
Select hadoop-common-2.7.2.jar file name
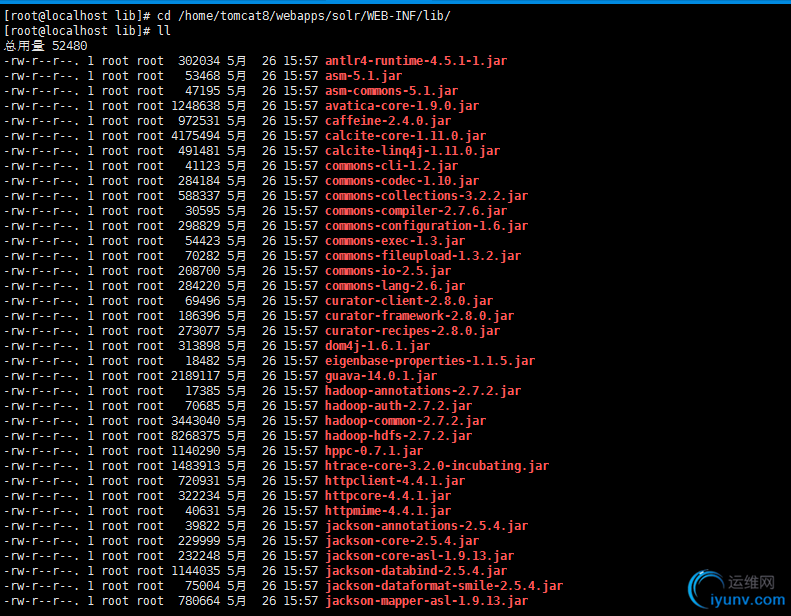coord(405,421)
